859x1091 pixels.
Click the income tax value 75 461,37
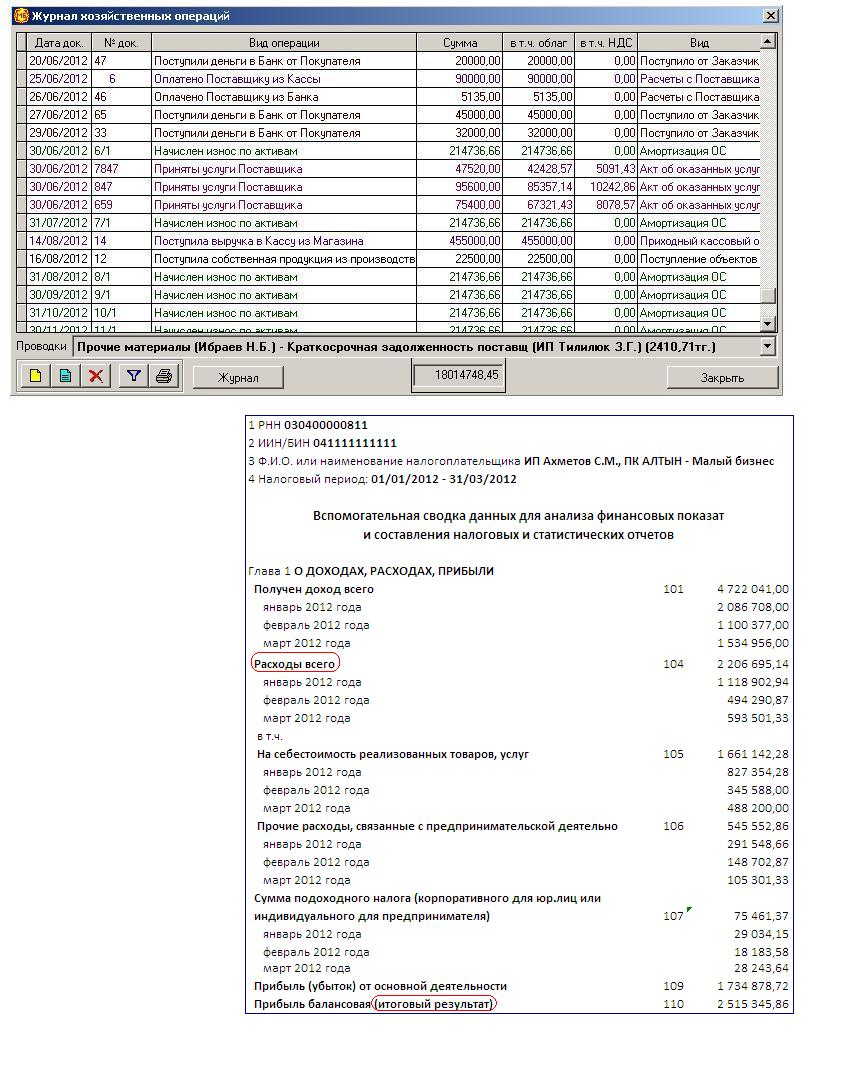pyautogui.click(x=762, y=916)
